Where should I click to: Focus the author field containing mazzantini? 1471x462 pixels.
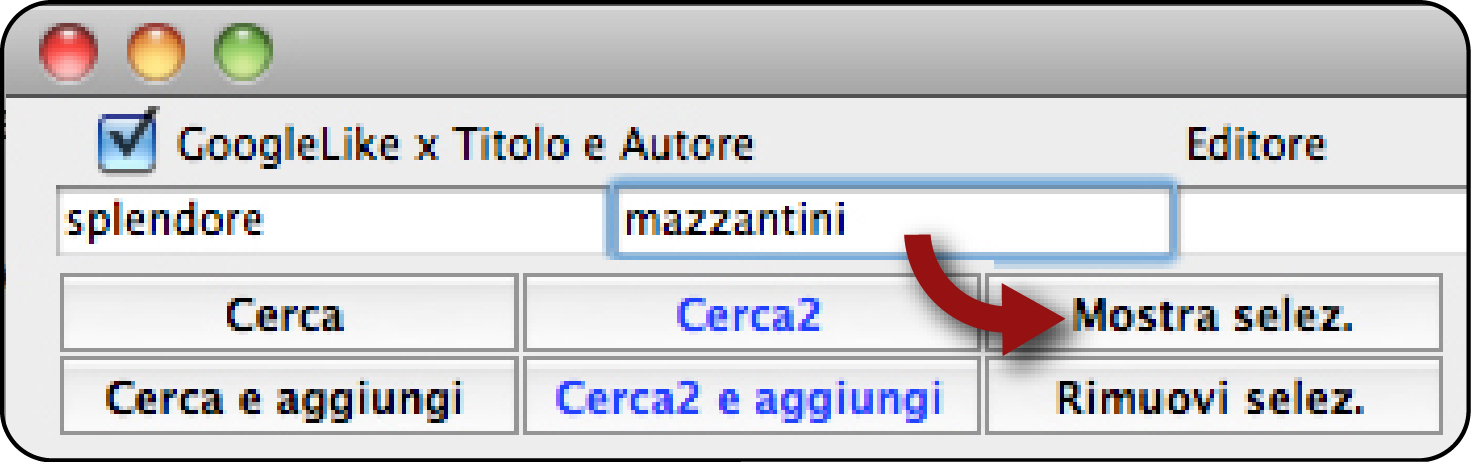[890, 220]
